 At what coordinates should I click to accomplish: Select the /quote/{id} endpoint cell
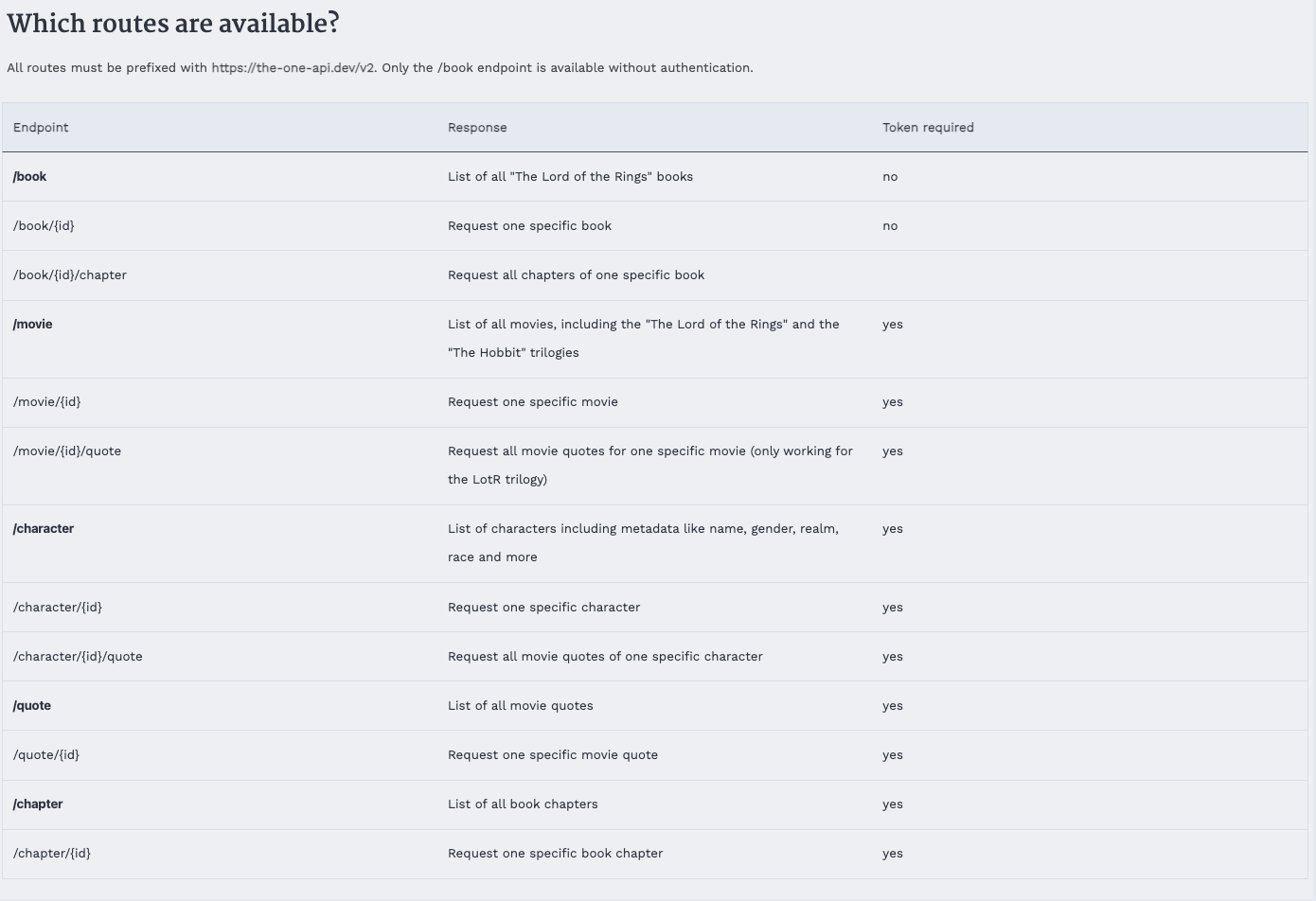tap(46, 755)
